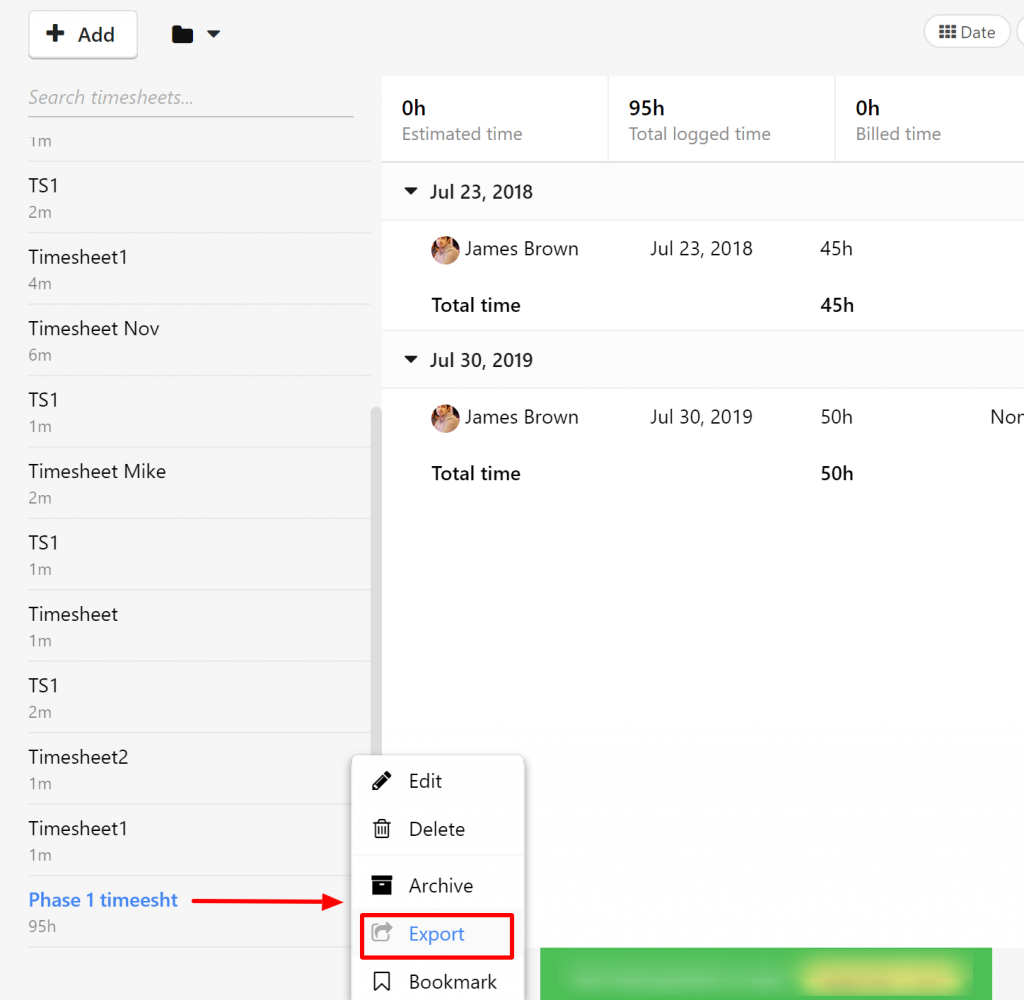Click the Add button
The image size is (1024, 1000).
pos(83,34)
